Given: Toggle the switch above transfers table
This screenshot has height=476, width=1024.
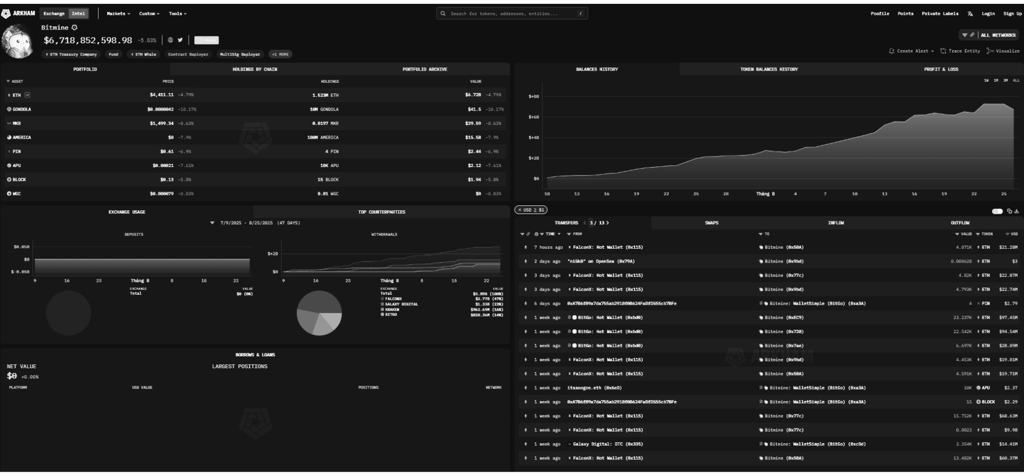Looking at the screenshot, I should [997, 211].
